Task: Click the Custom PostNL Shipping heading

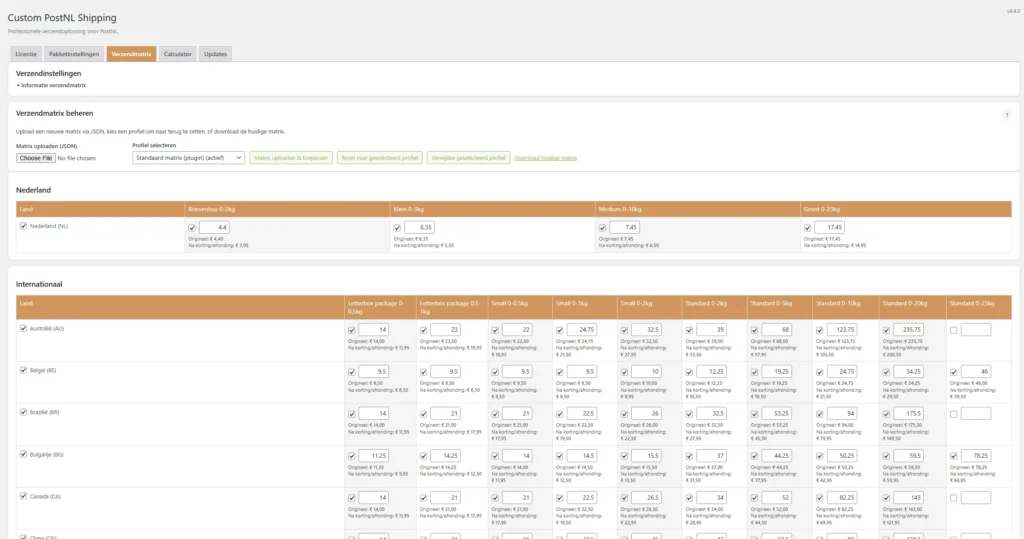Action: 62,18
